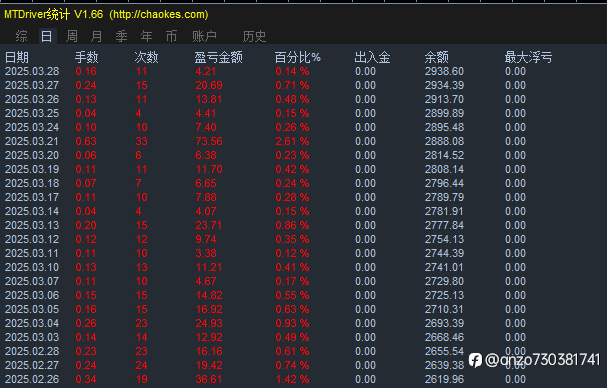Click the 余额 column header
The height and width of the screenshot is (388, 607).
click(x=436, y=57)
